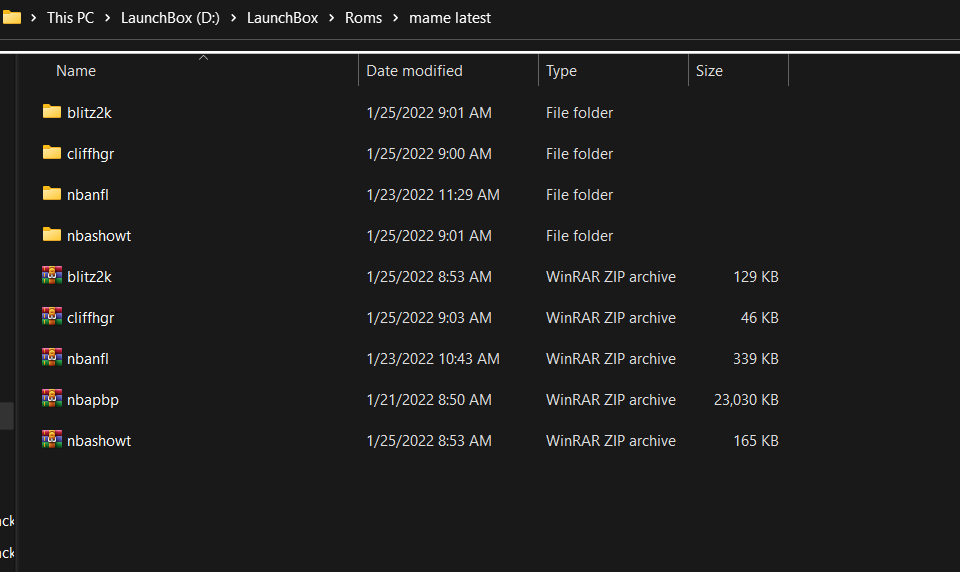This screenshot has height=572, width=960.
Task: Go to LaunchBox (D:) drive breadcrumb
Action: click(x=170, y=18)
